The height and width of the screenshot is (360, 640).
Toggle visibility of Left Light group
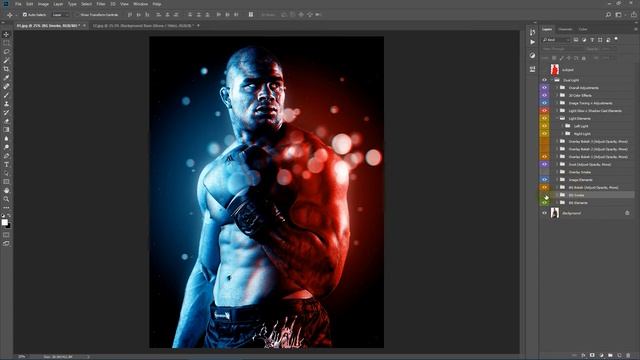(x=544, y=126)
